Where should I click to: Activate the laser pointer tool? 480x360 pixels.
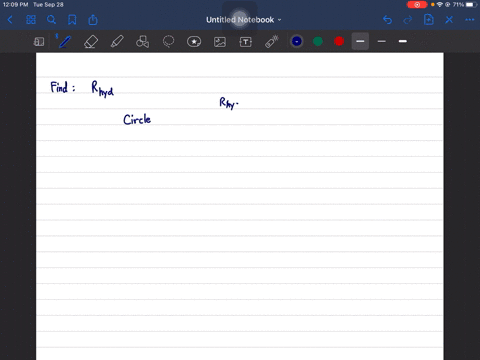pyautogui.click(x=272, y=42)
